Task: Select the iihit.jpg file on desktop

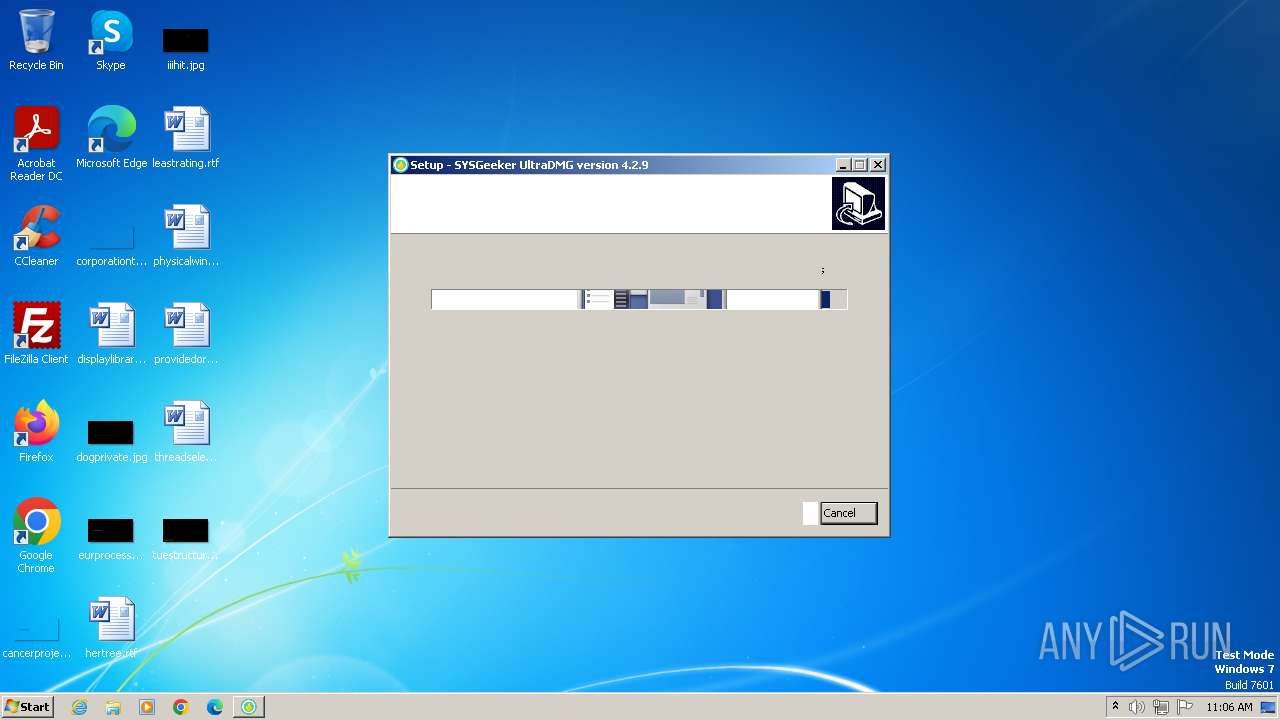Action: pos(186,48)
